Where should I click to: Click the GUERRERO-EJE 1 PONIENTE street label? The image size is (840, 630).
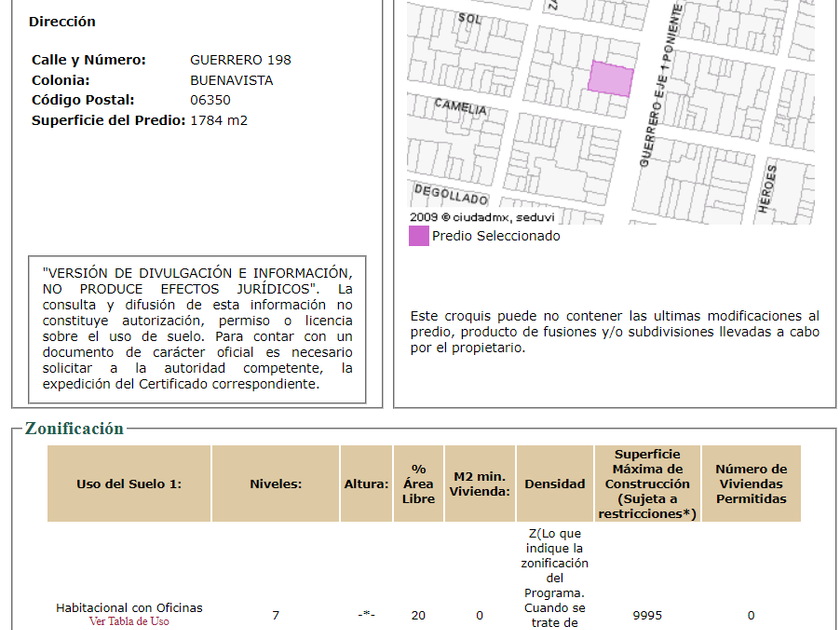[x=662, y=86]
